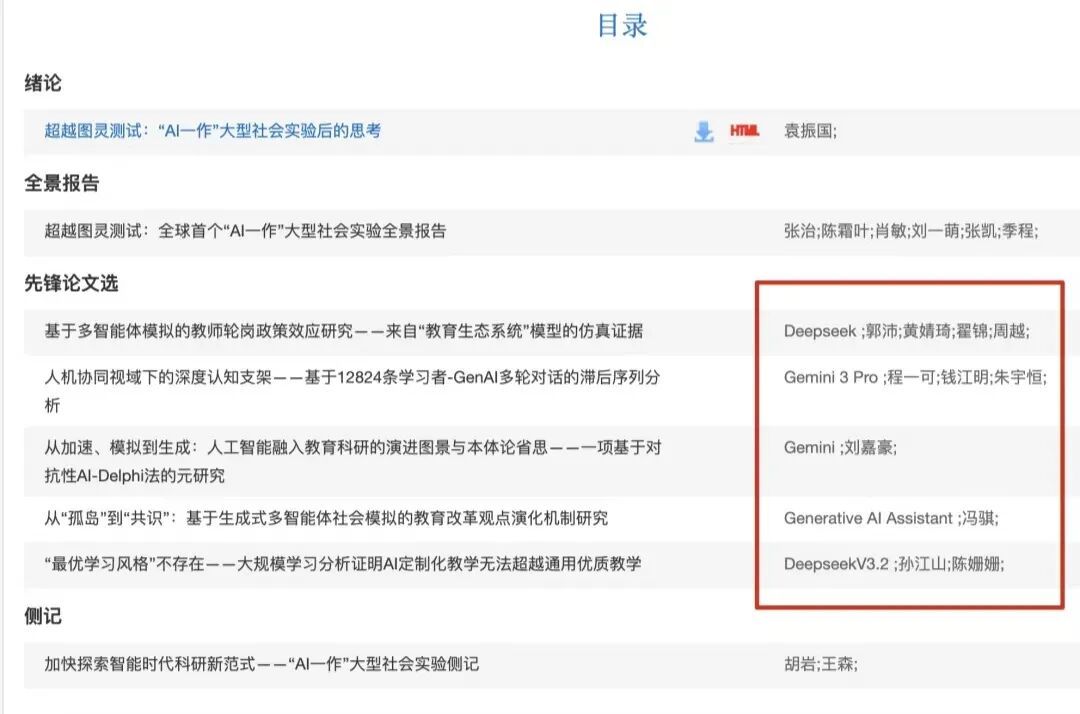Click author list starting with 张治
Image resolution: width=1080 pixels, height=714 pixels.
pos(911,231)
